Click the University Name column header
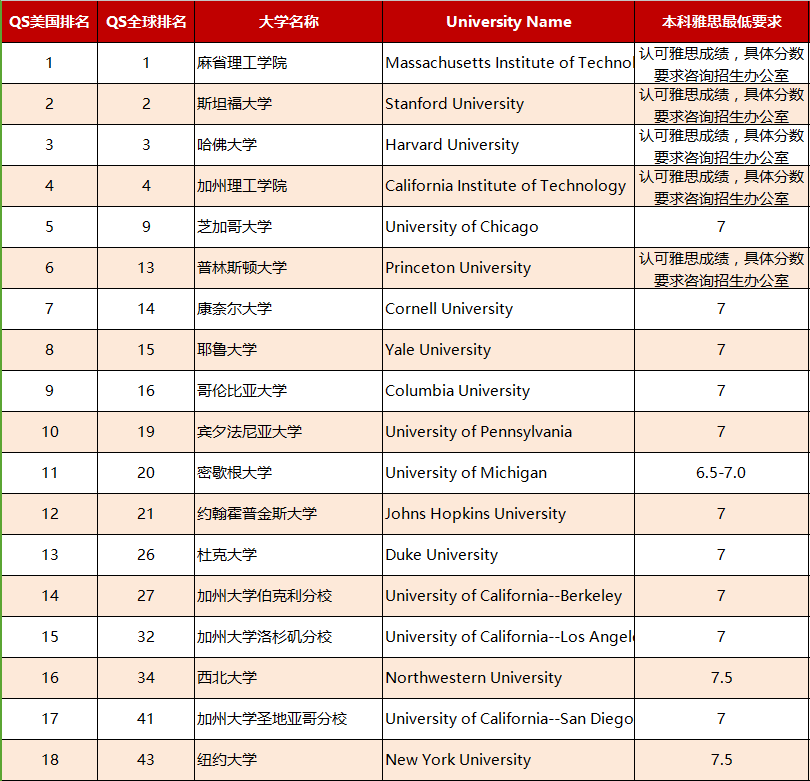Viewport: 810px width, 781px height. point(508,21)
